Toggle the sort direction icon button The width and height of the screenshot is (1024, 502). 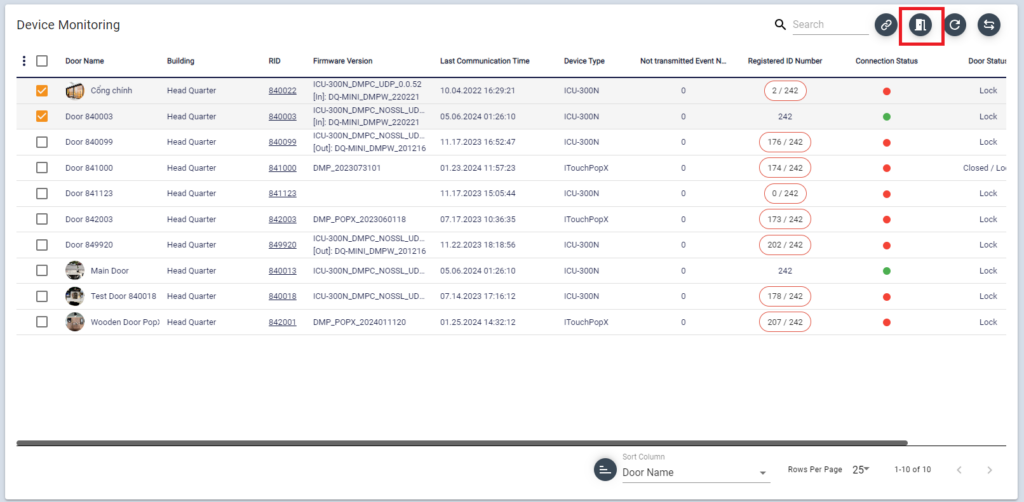[x=605, y=470]
